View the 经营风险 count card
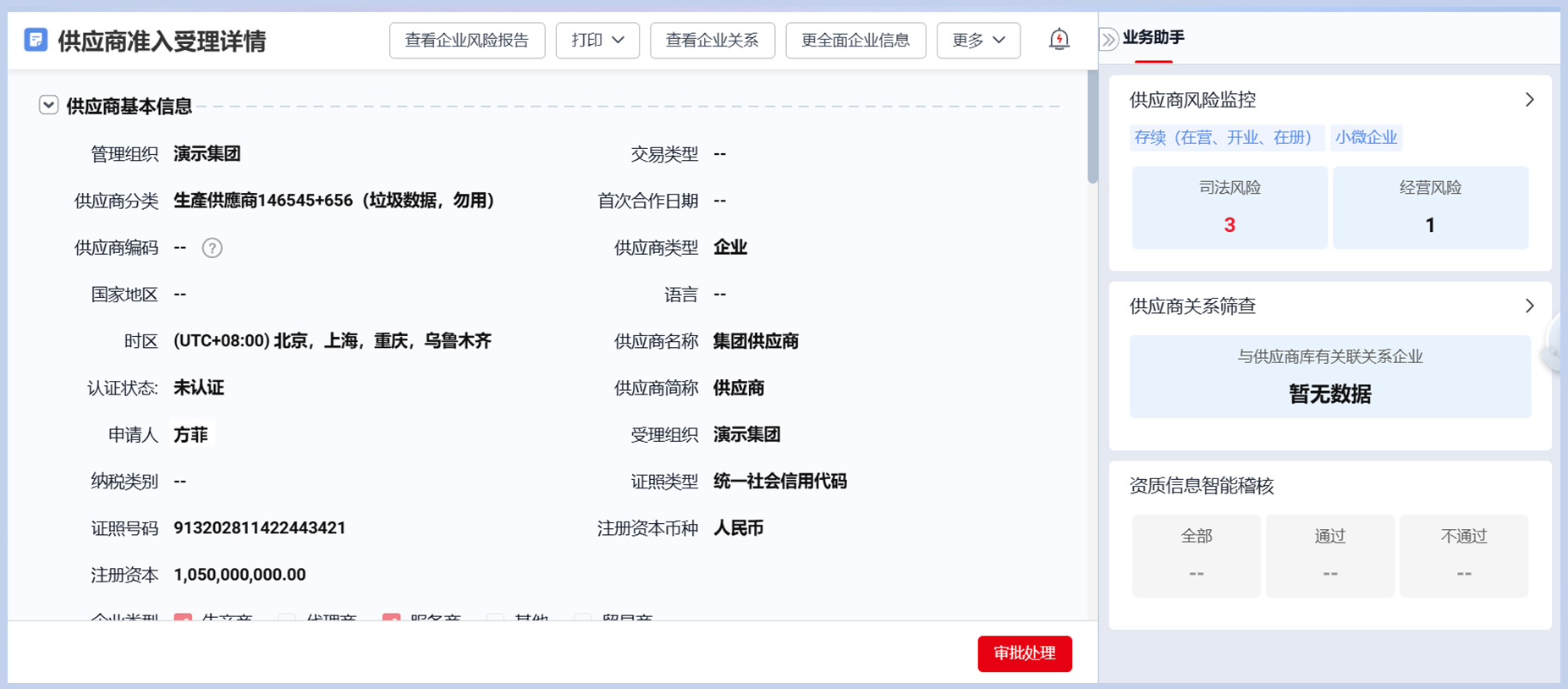1568x689 pixels. [x=1430, y=207]
